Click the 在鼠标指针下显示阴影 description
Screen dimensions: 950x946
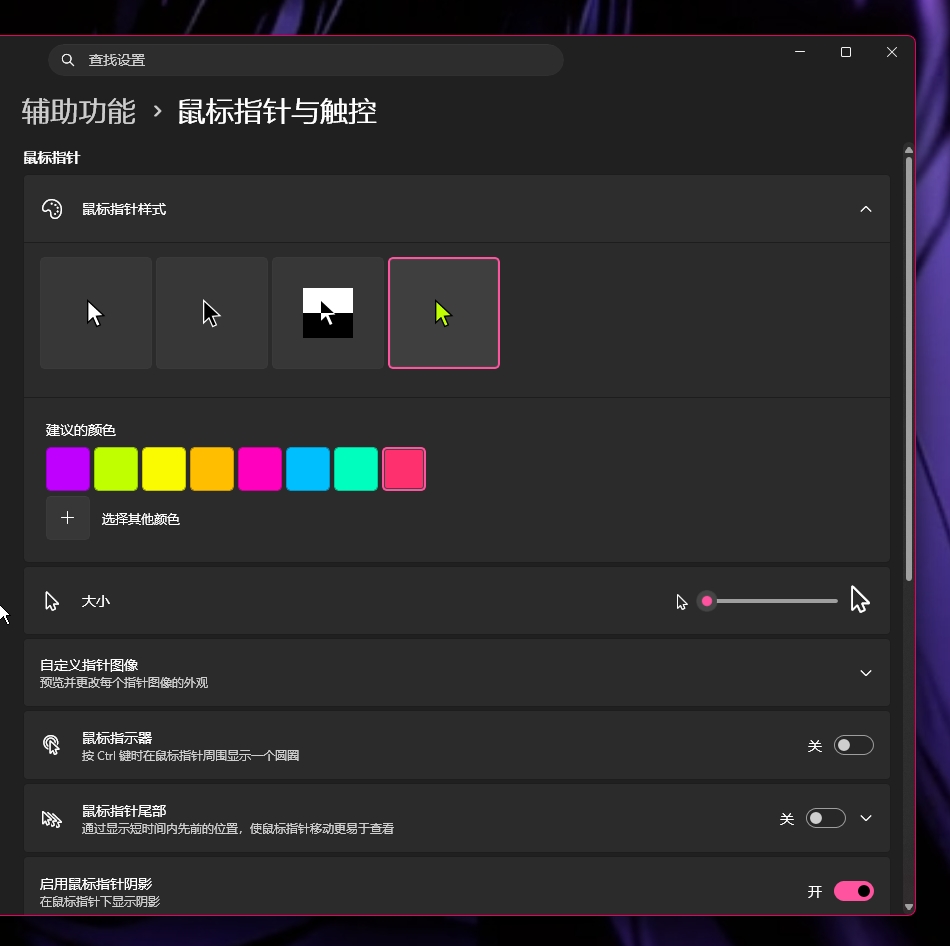pyautogui.click(x=100, y=902)
